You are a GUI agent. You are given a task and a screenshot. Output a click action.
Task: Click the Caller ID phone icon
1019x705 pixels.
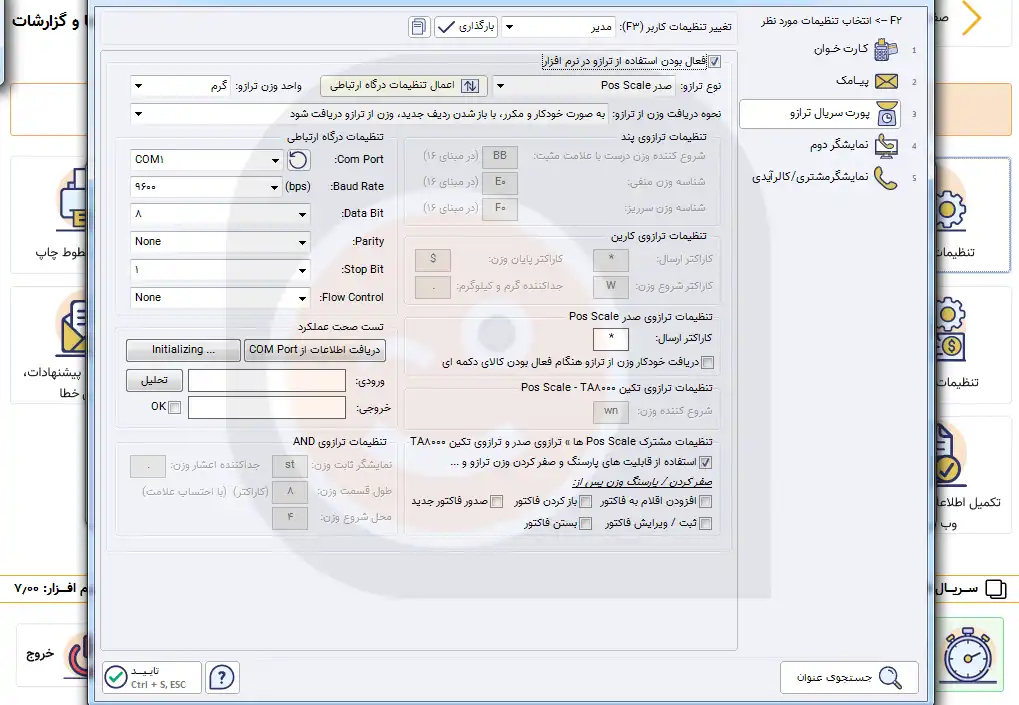[x=885, y=178]
